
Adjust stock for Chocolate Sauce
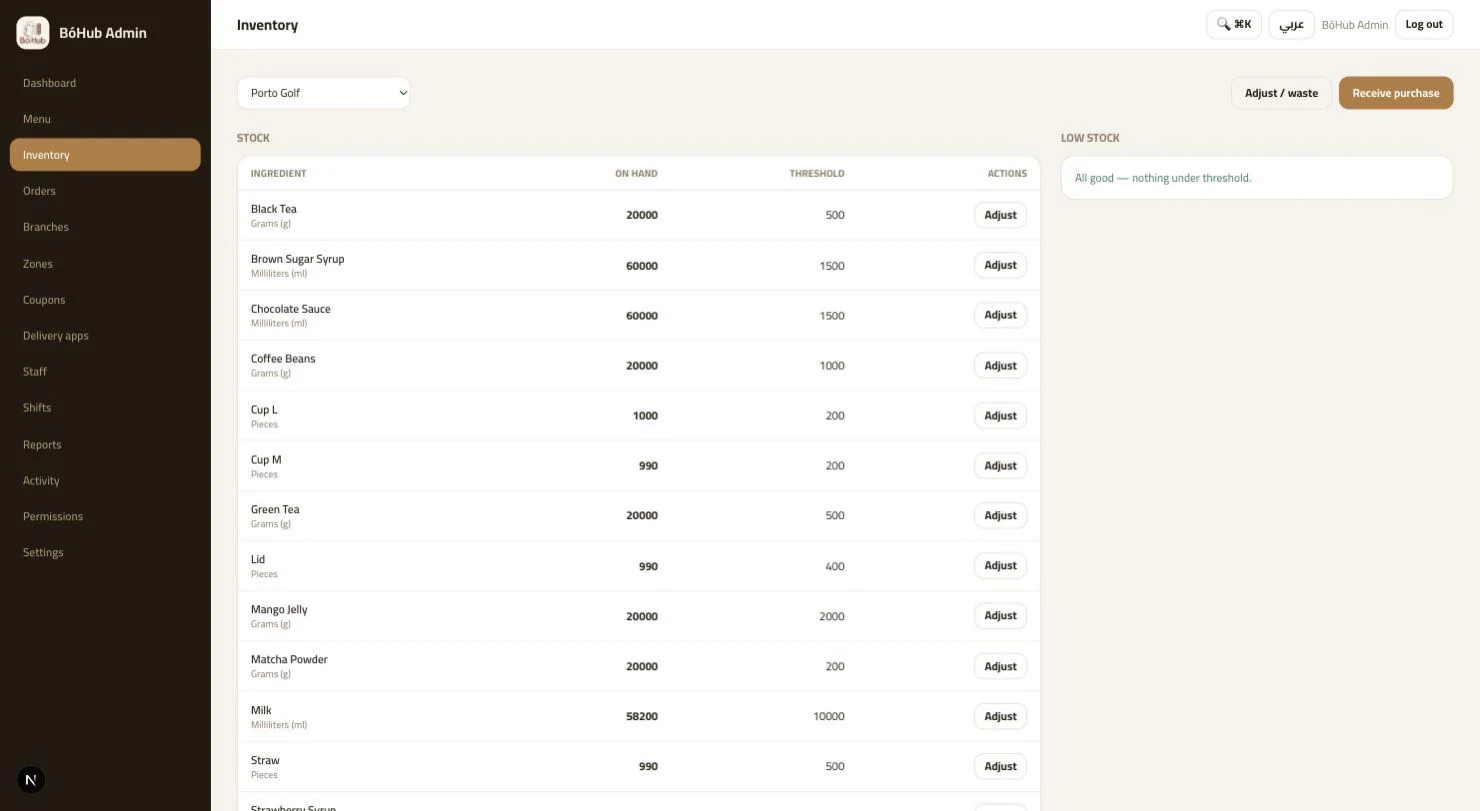point(1000,315)
